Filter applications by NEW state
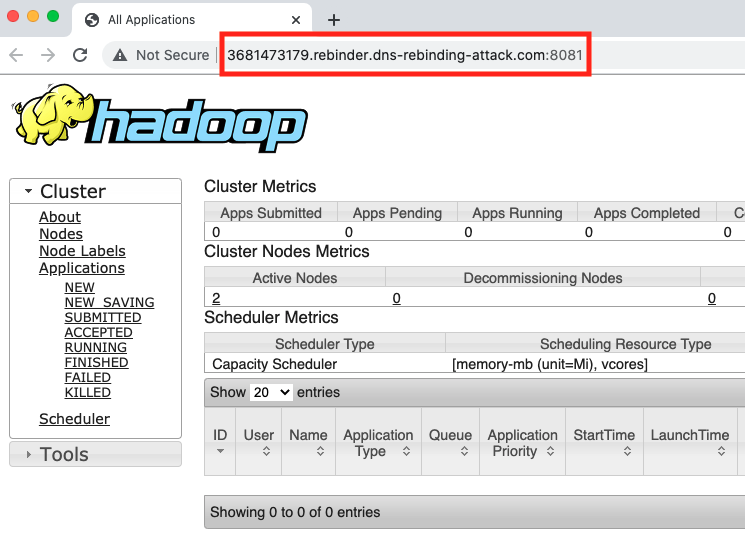Screen dimensions: 745x539 pyautogui.click(x=79, y=288)
